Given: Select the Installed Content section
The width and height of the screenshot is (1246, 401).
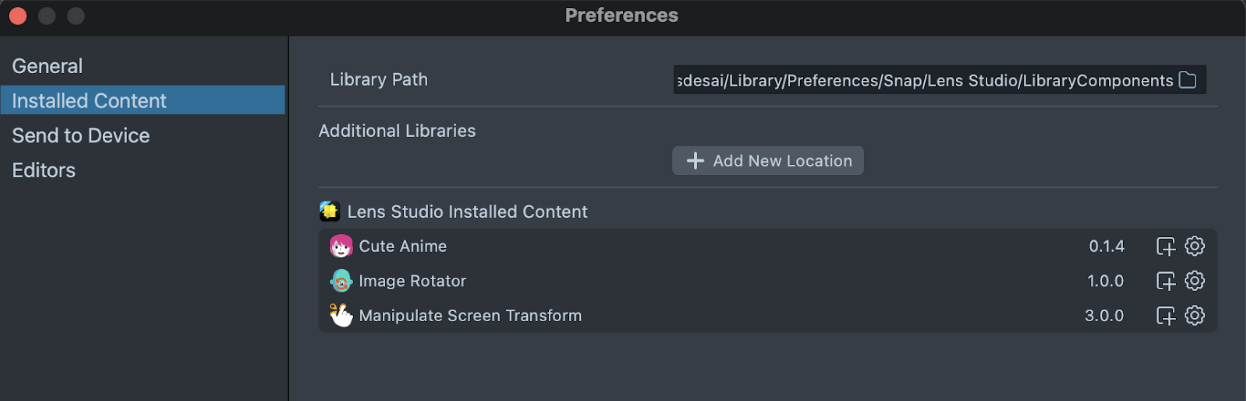Looking at the screenshot, I should (89, 101).
